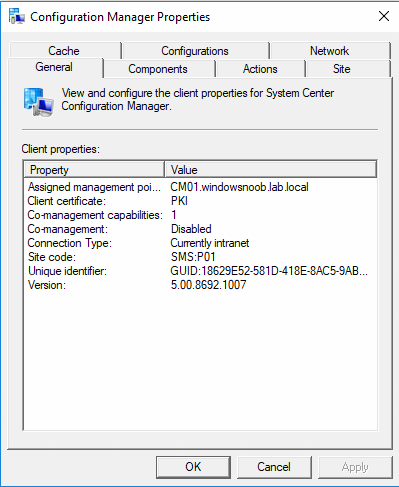
Task: Select the Assigned management point row
Action: point(200,187)
